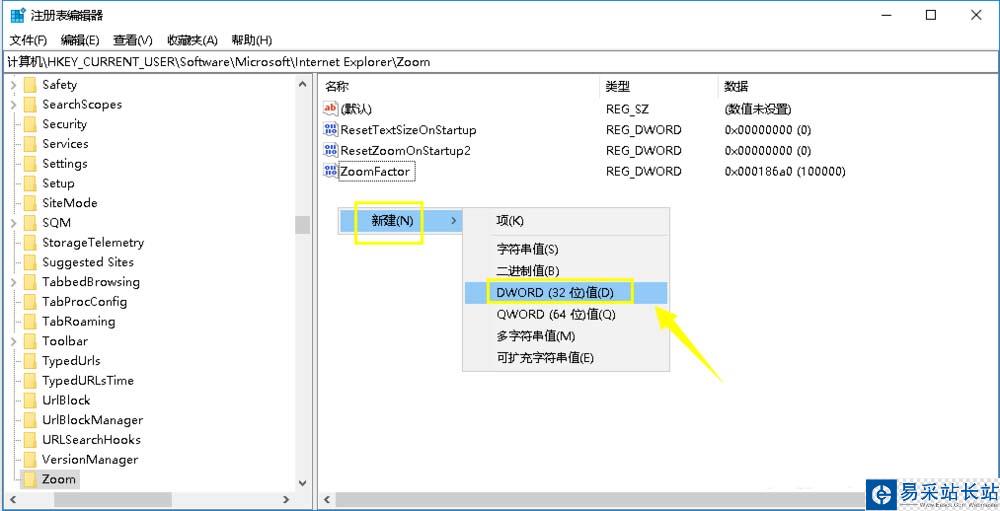Click the Security folder icon
This screenshot has height=511, width=1000.
[30, 124]
